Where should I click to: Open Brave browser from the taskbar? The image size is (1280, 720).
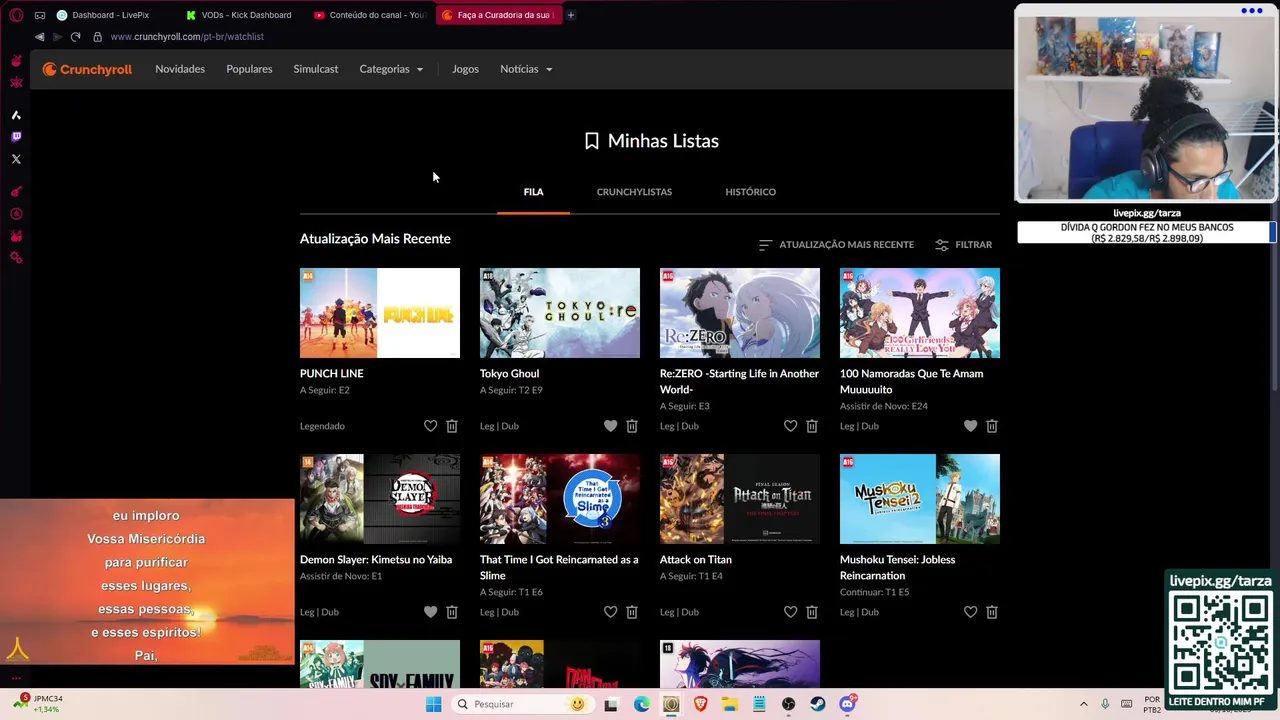point(700,704)
